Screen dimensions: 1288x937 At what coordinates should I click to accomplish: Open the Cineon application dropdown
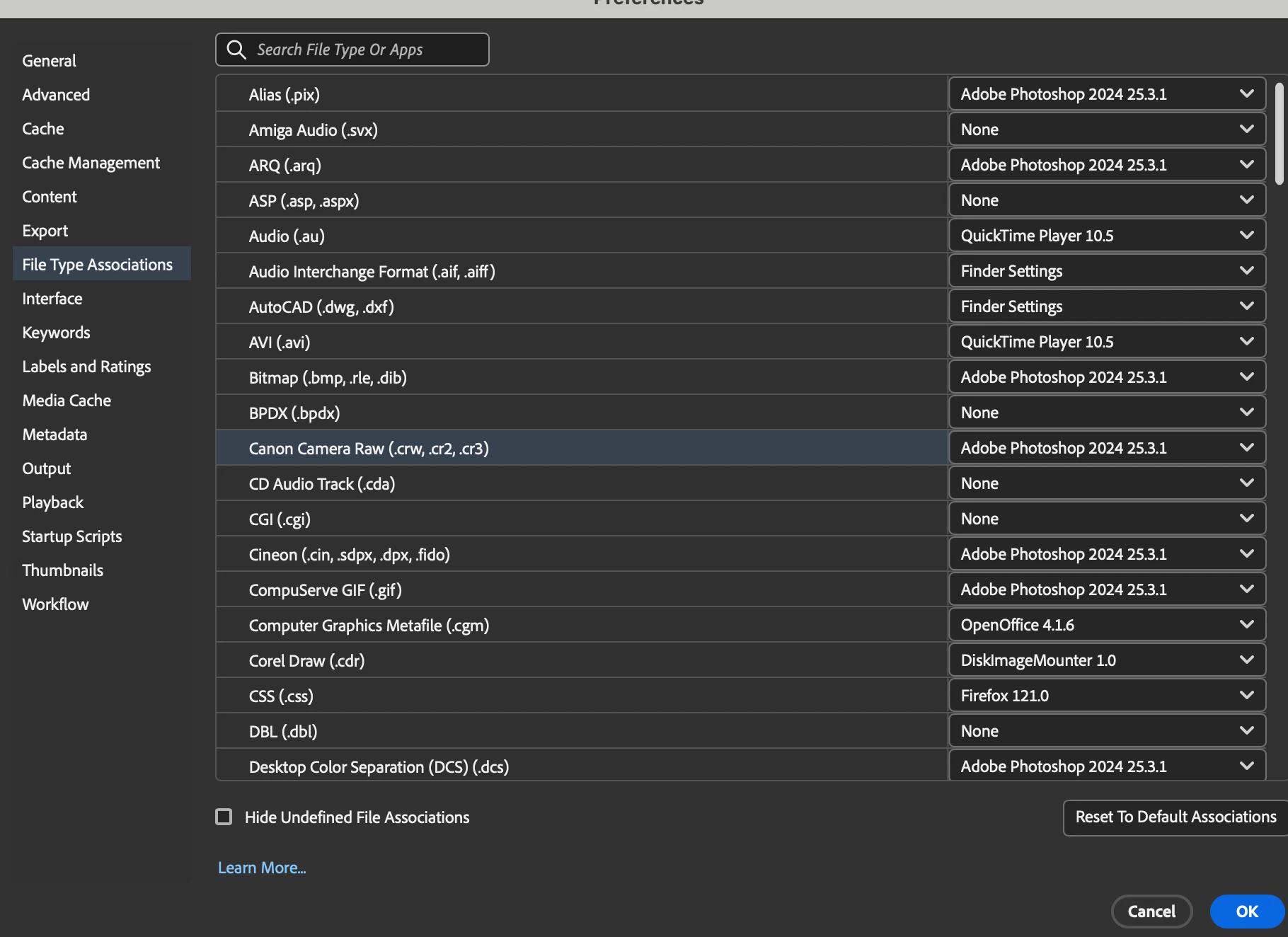1107,554
